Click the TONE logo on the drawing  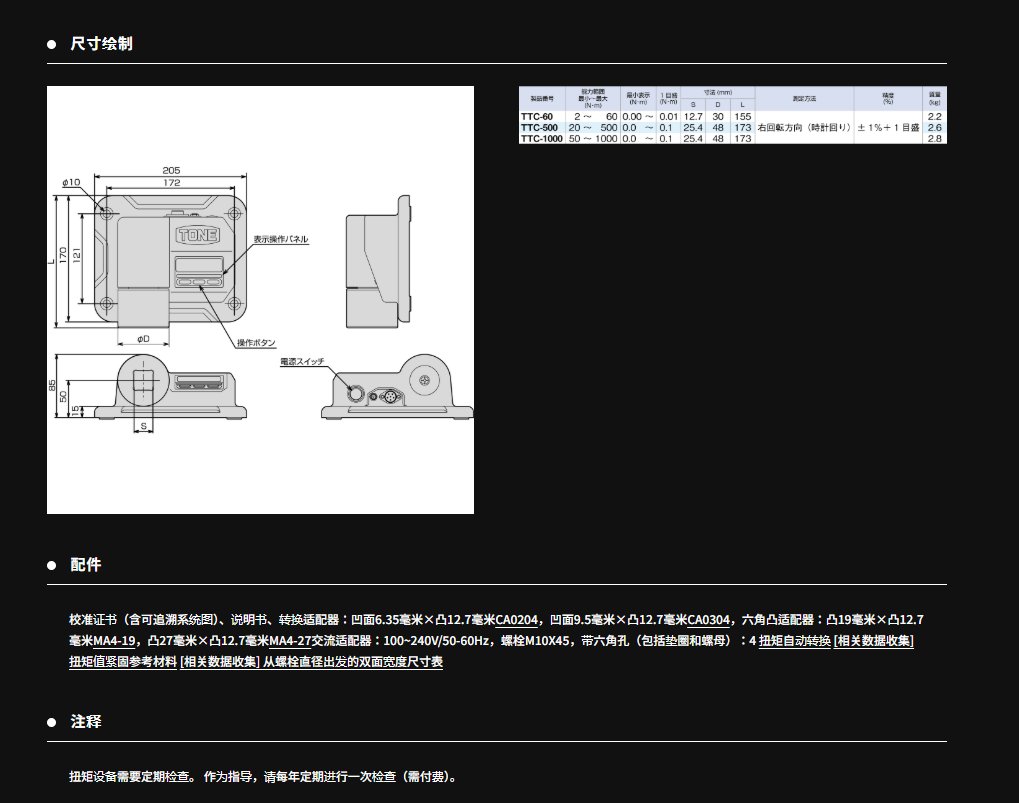click(x=203, y=236)
